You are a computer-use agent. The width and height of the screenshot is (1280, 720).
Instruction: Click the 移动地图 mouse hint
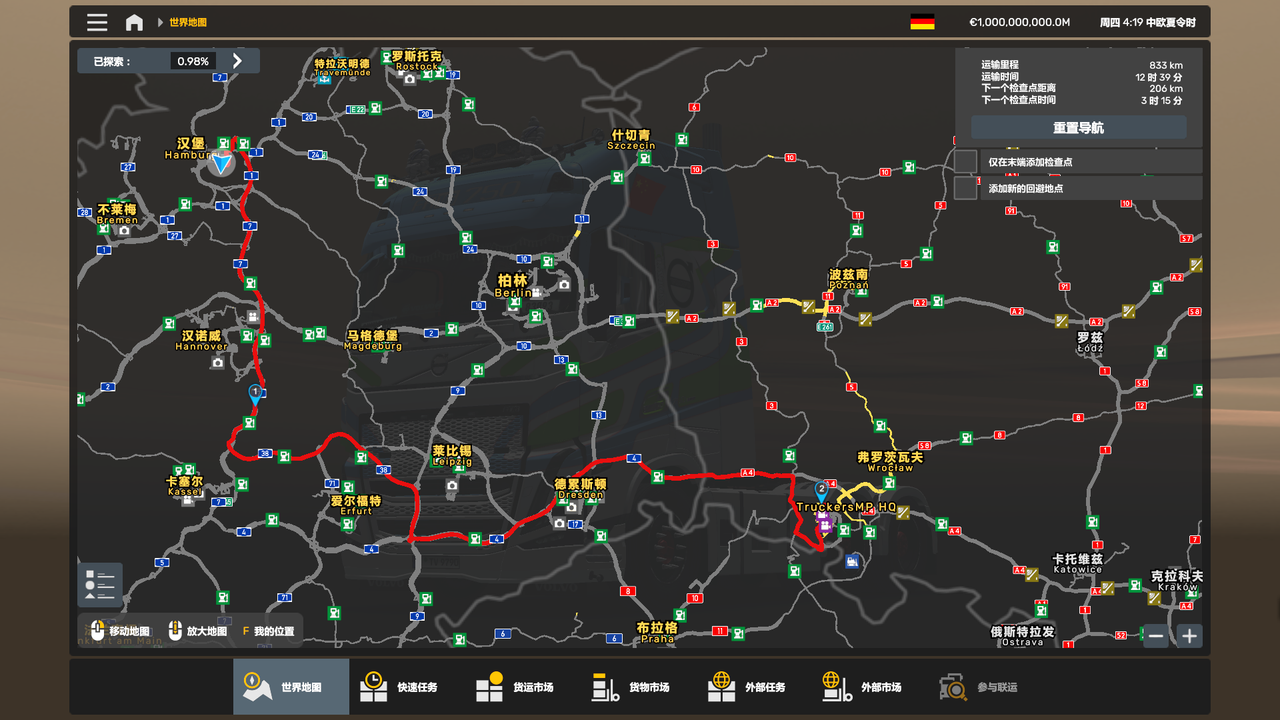click(x=119, y=631)
